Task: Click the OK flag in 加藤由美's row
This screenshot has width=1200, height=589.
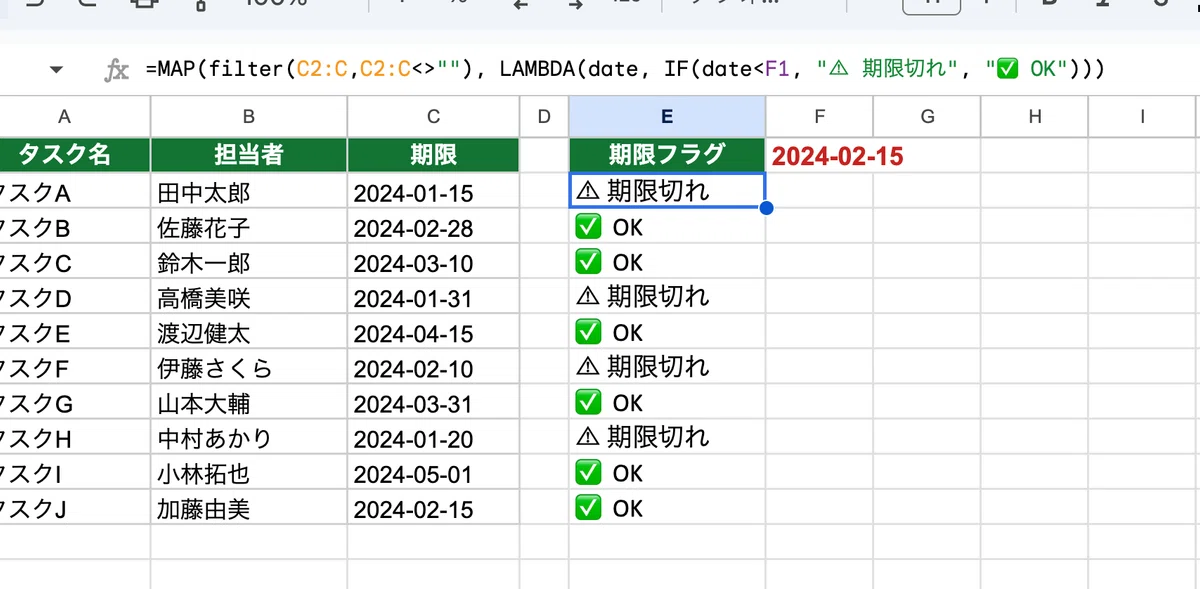Action: pyautogui.click(x=667, y=509)
